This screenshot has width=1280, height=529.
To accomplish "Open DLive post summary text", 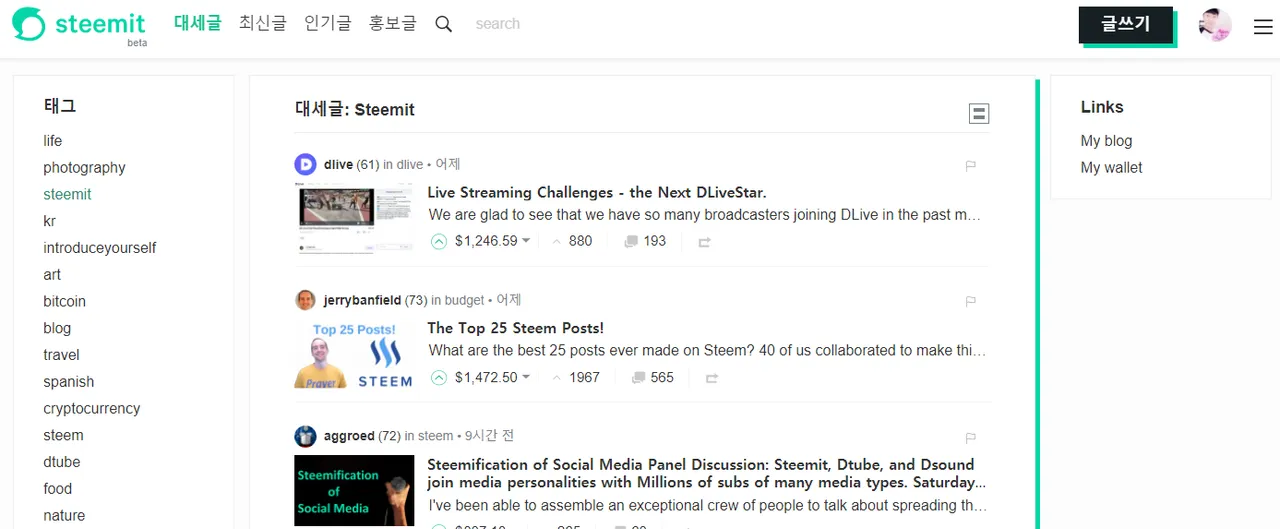I will [x=705, y=215].
